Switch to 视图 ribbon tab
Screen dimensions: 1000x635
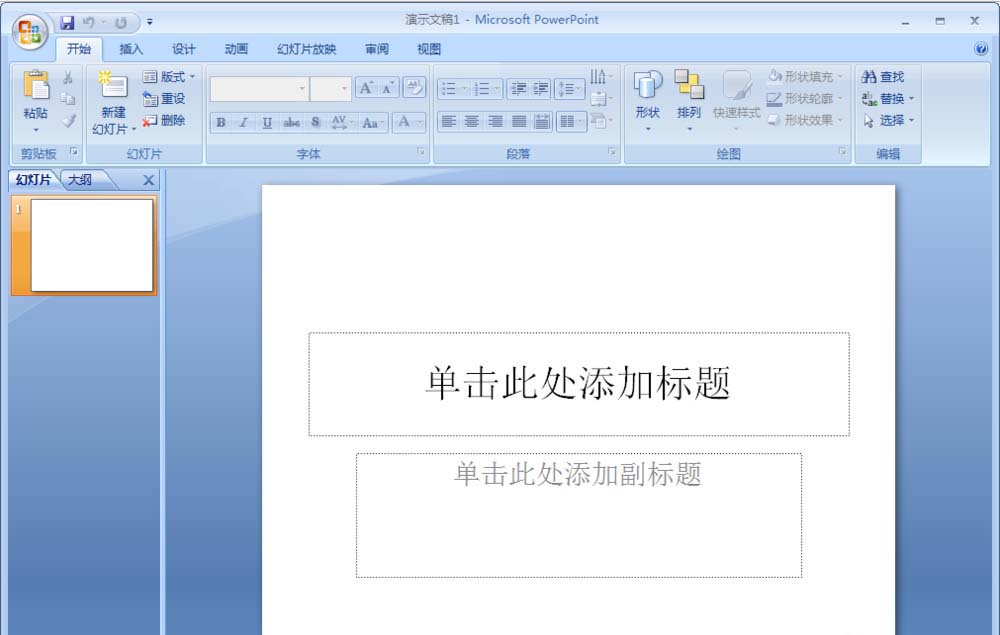(x=429, y=49)
